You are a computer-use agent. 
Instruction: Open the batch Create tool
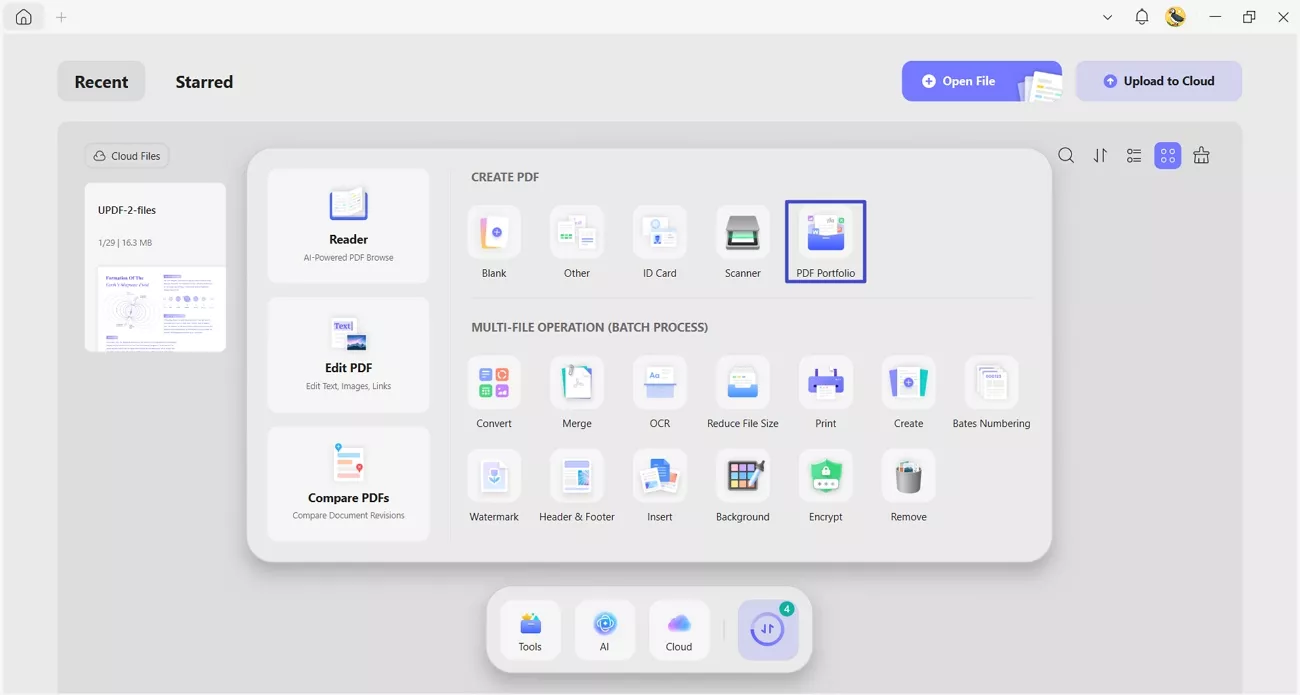tap(909, 393)
